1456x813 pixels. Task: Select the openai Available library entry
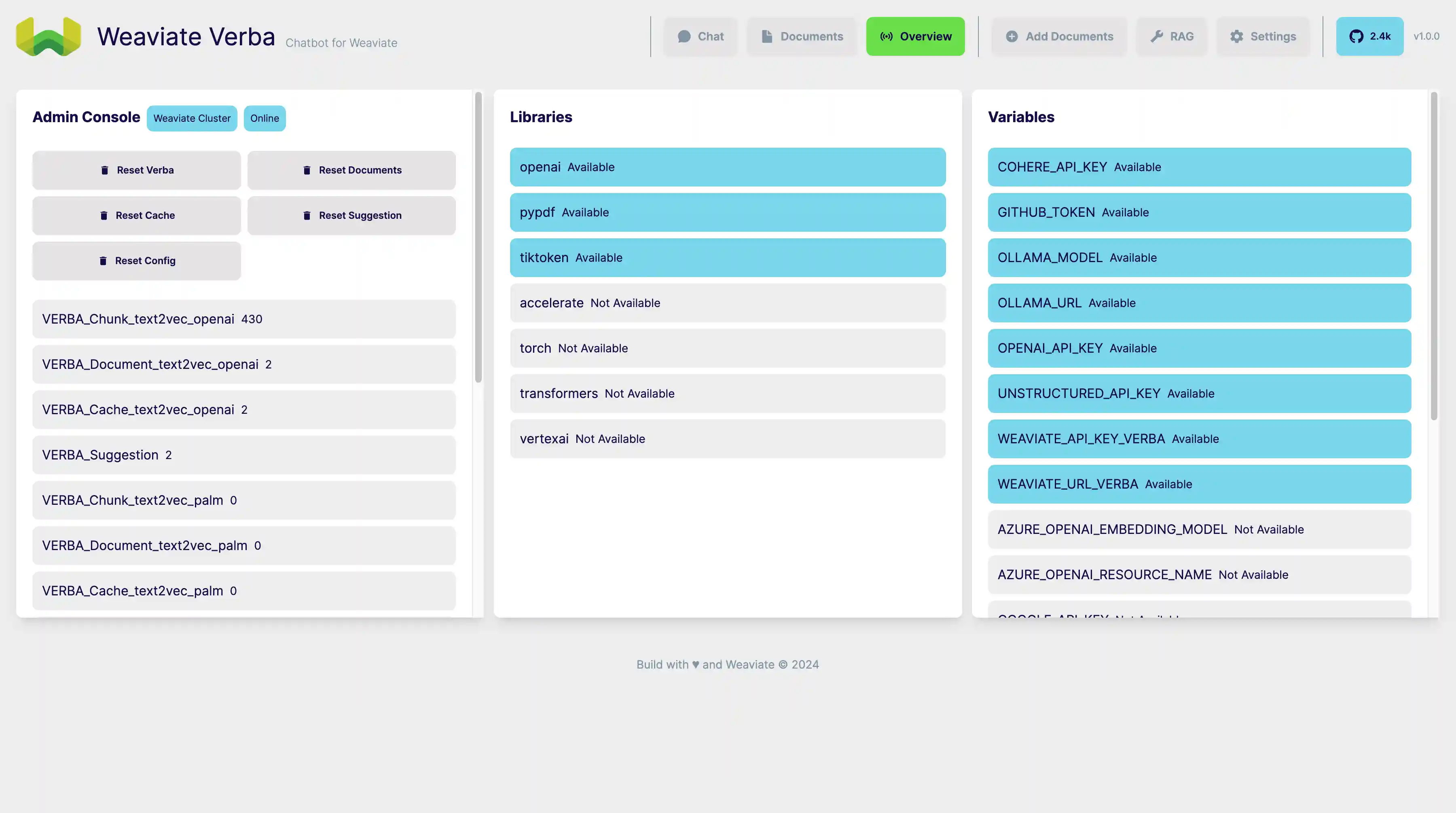coord(728,167)
